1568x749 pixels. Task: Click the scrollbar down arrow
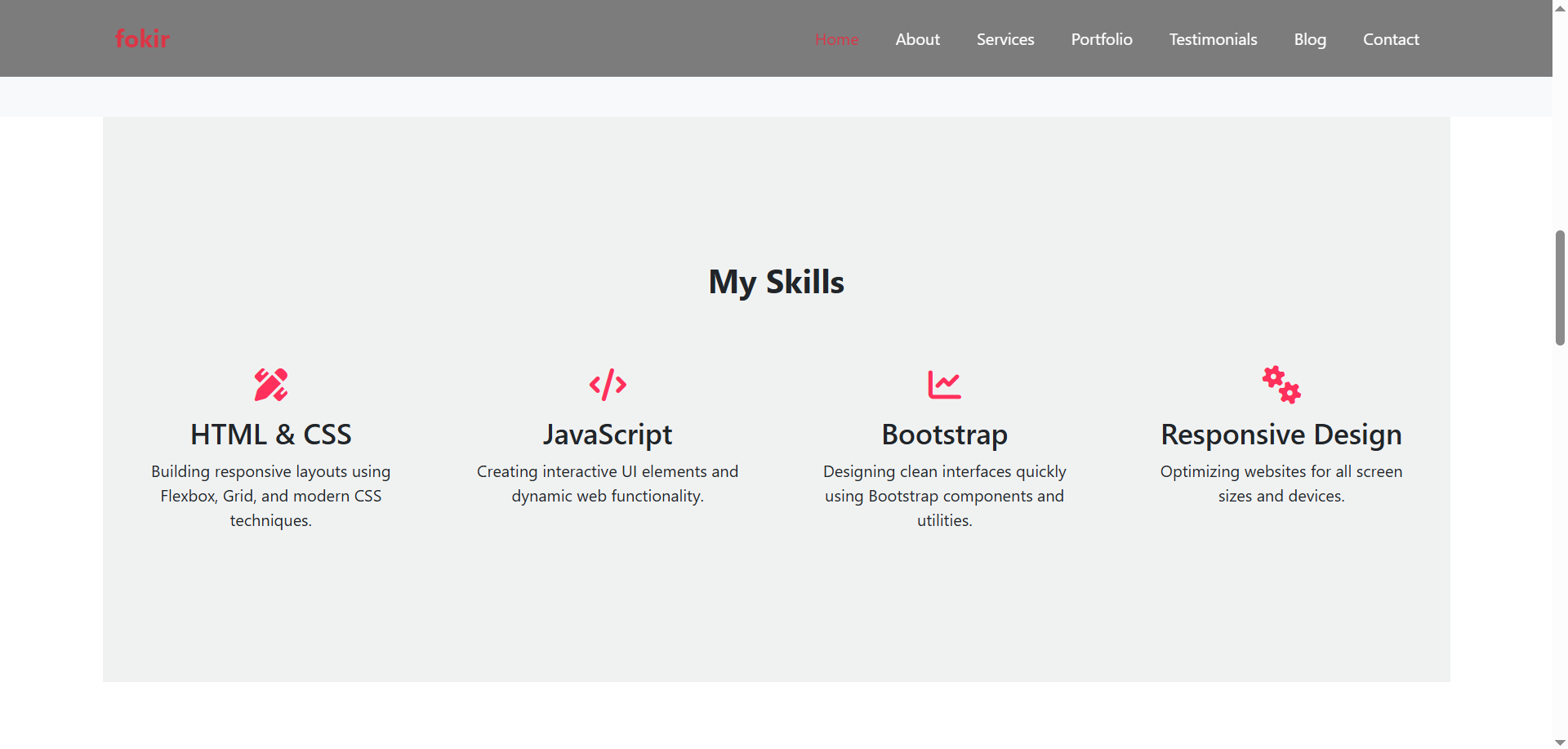[x=1560, y=742]
